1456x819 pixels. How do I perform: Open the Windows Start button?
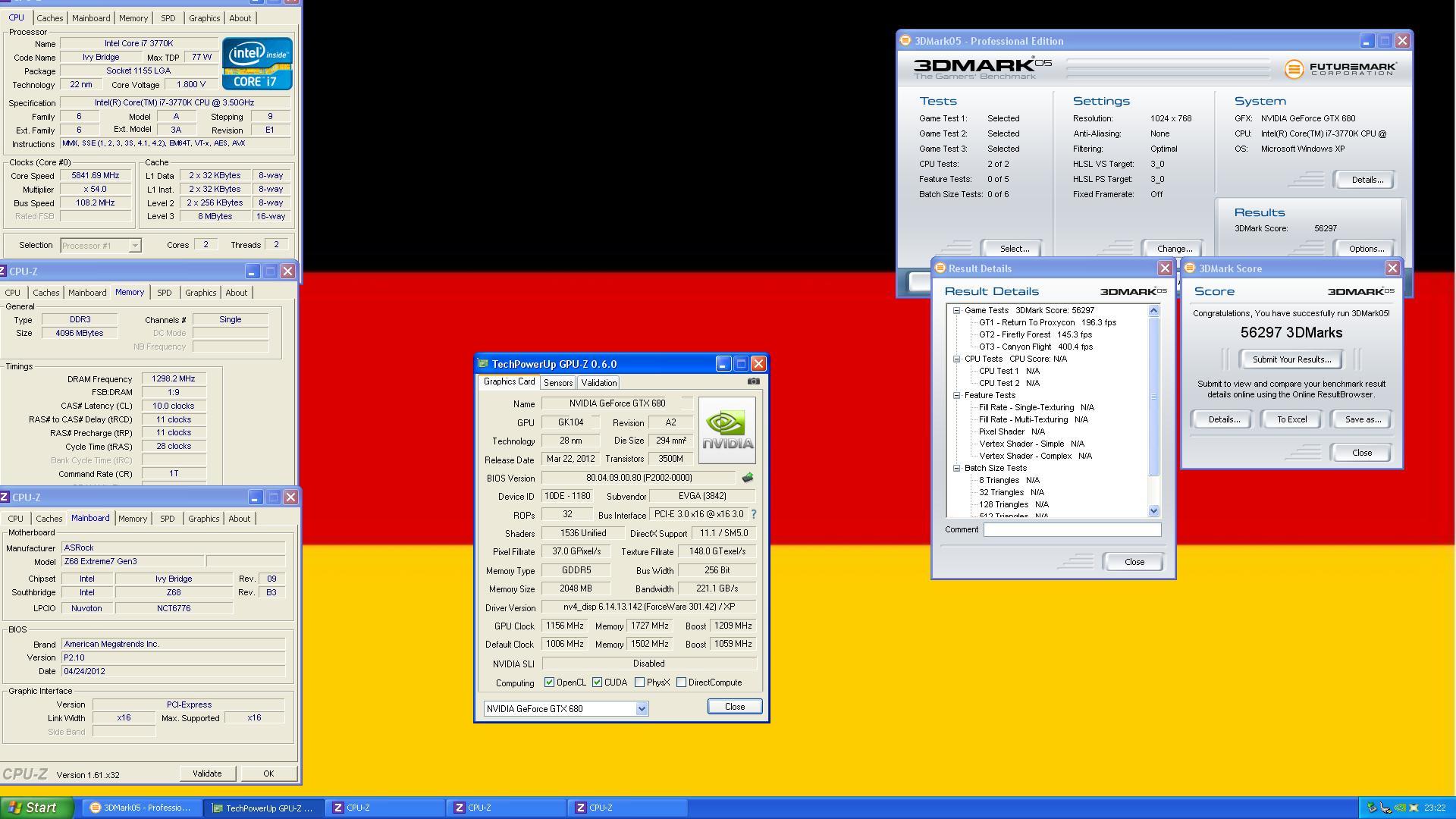coord(36,808)
